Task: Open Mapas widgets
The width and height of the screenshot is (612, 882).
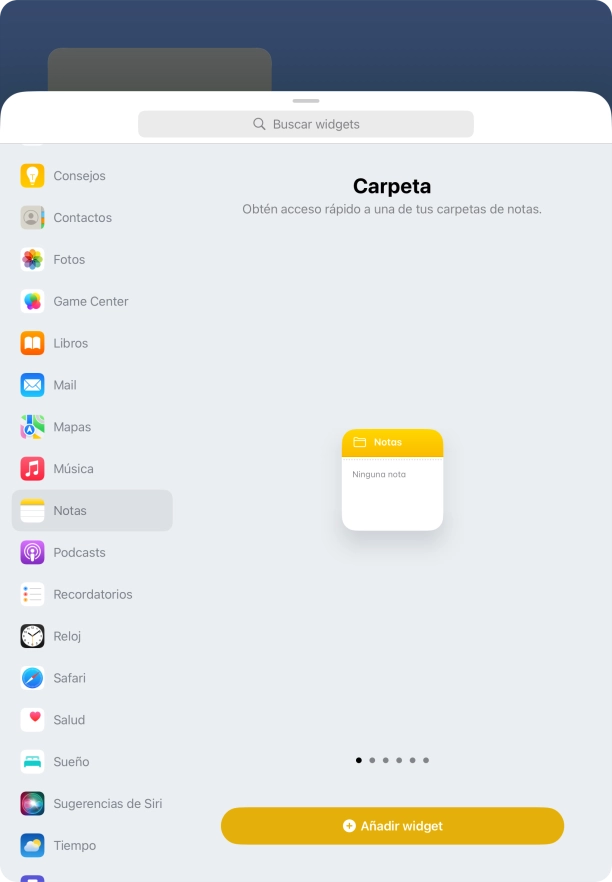Action: [x=92, y=427]
